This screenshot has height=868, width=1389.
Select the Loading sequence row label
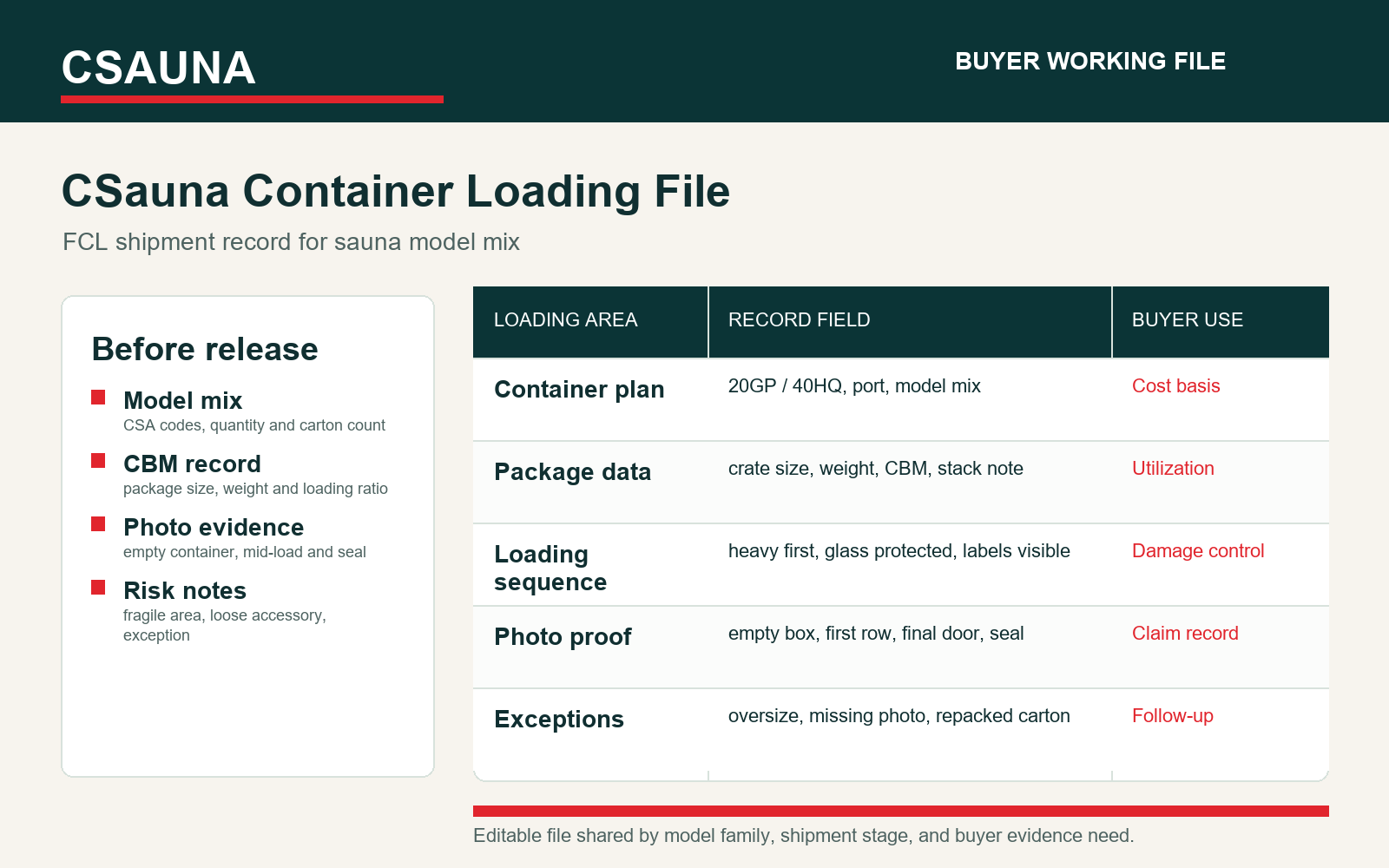(x=550, y=568)
